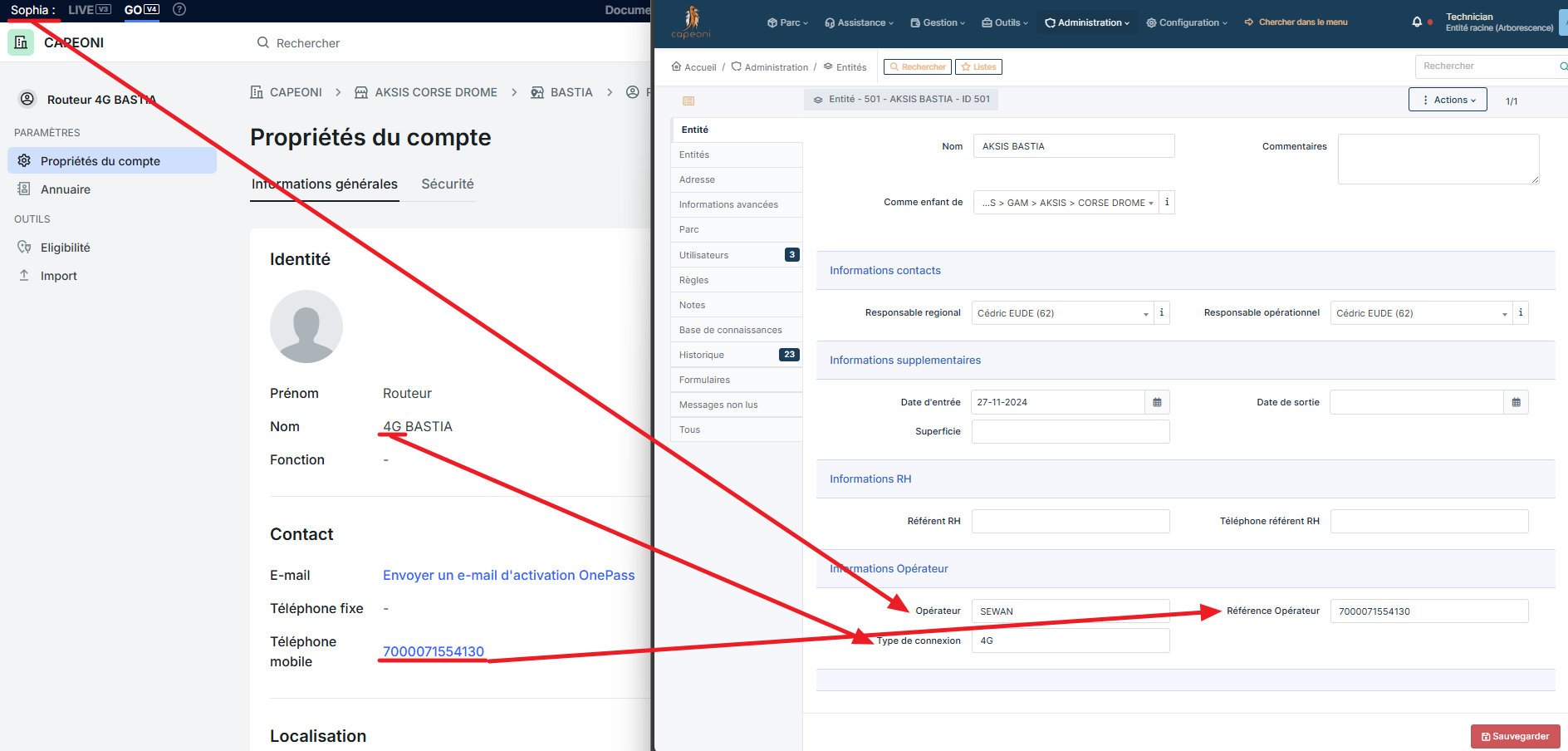Open the Historique side tab
The height and width of the screenshot is (751, 1568).
737,355
